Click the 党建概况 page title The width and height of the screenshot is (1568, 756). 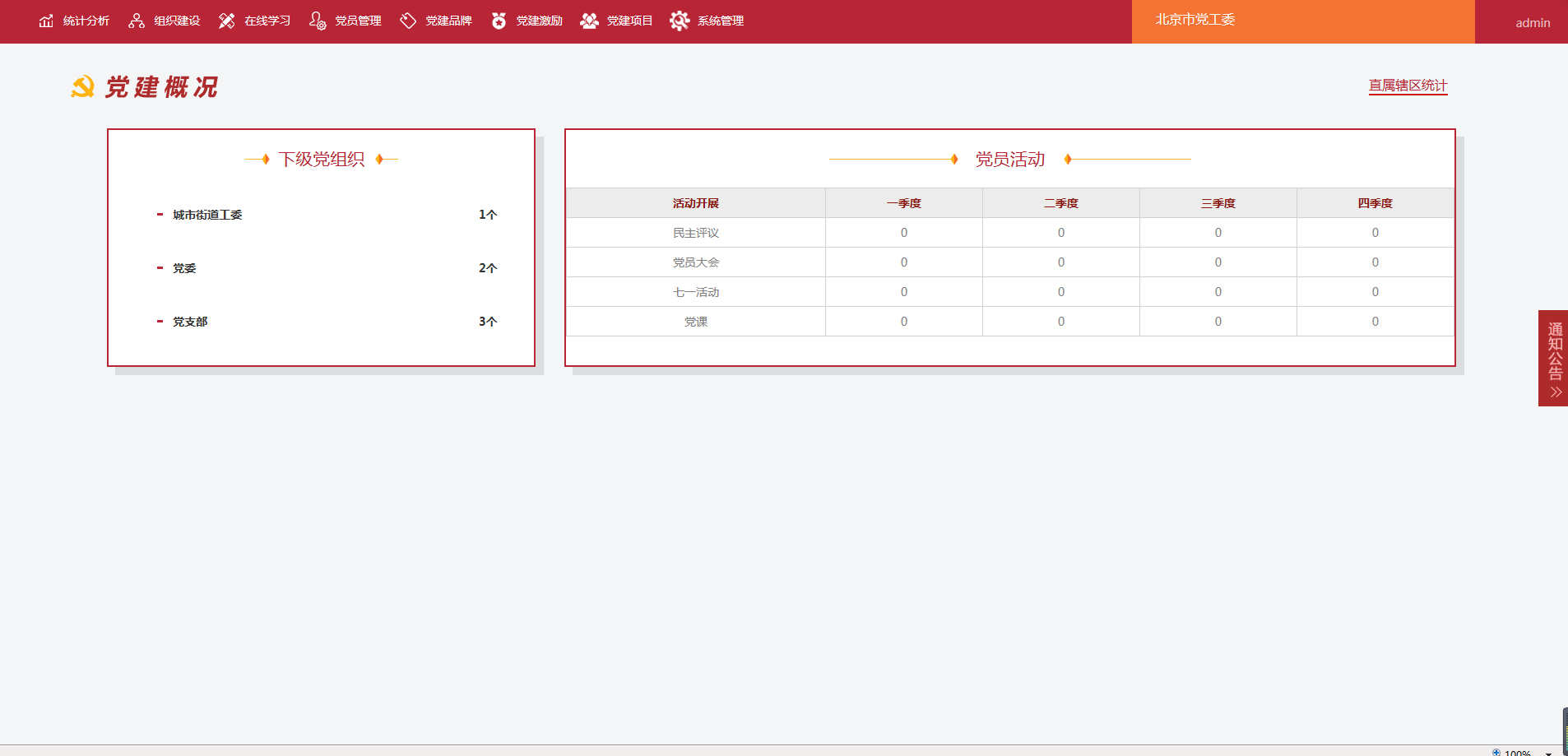tap(161, 87)
